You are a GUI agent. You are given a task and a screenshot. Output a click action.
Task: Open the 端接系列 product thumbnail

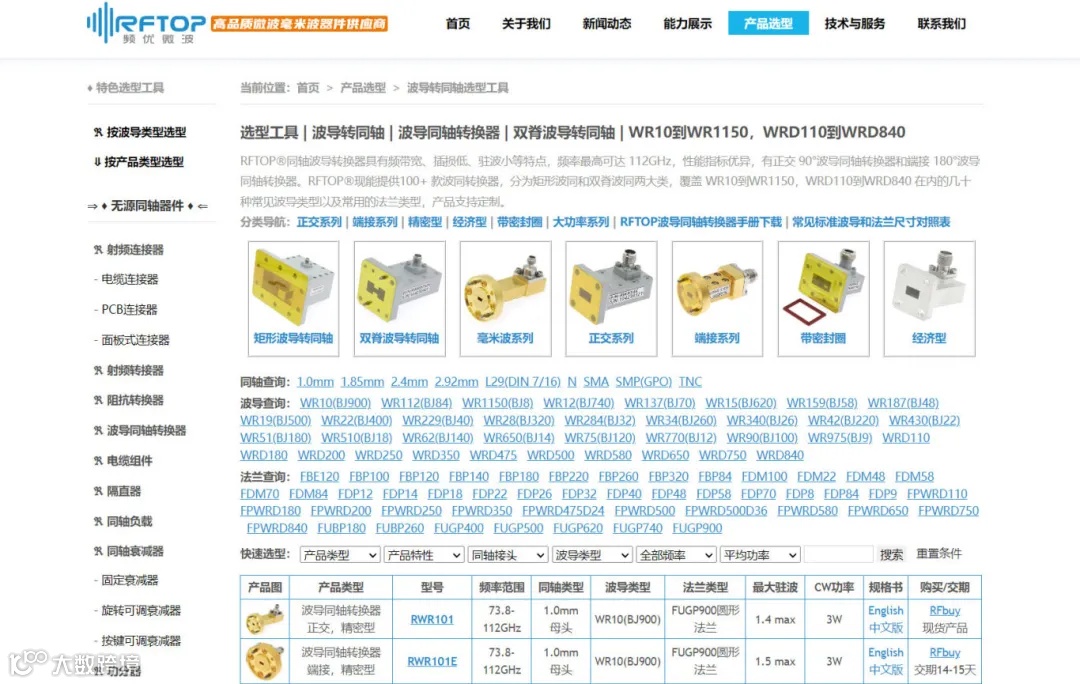click(x=717, y=298)
